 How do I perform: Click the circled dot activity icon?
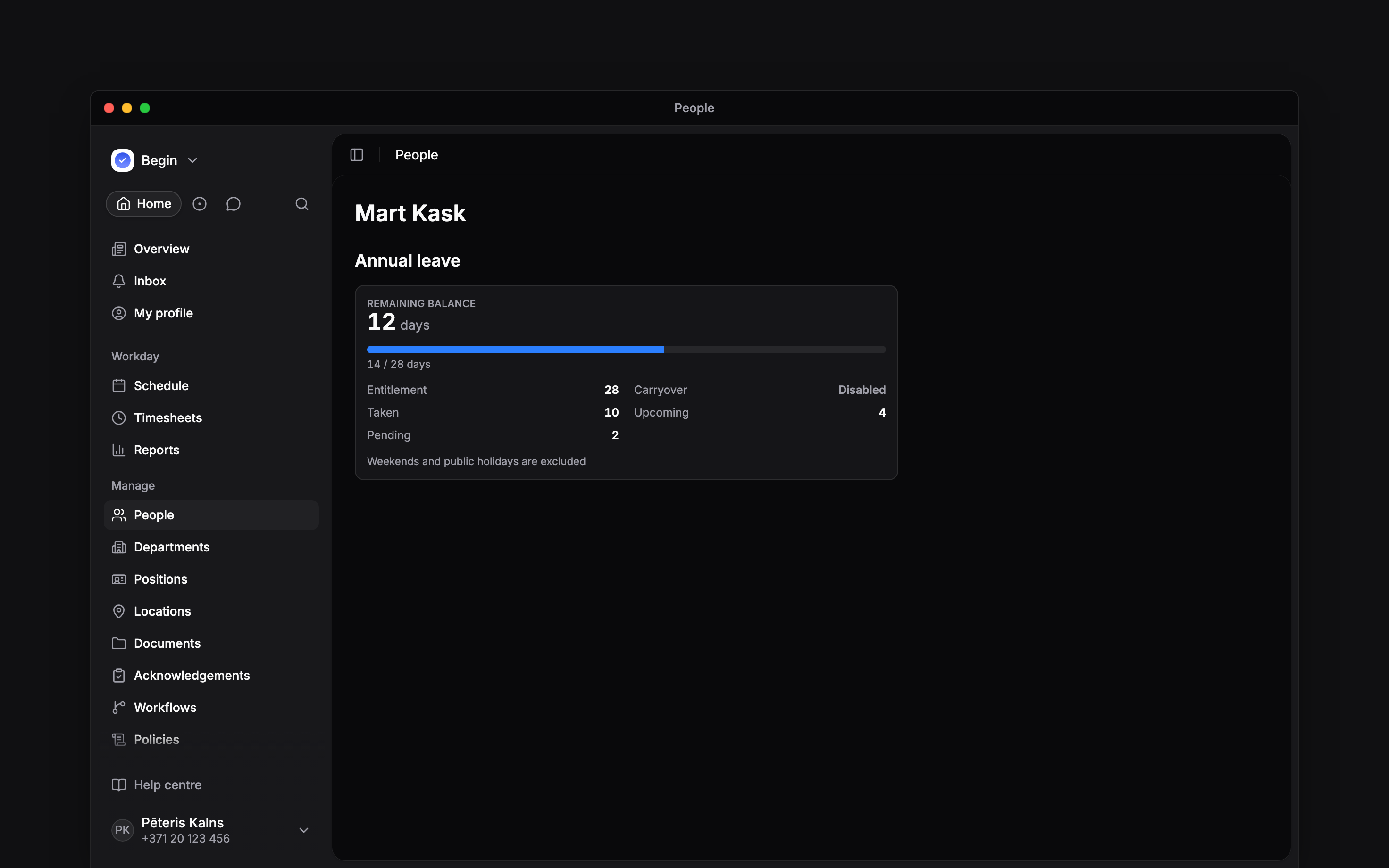[199, 204]
